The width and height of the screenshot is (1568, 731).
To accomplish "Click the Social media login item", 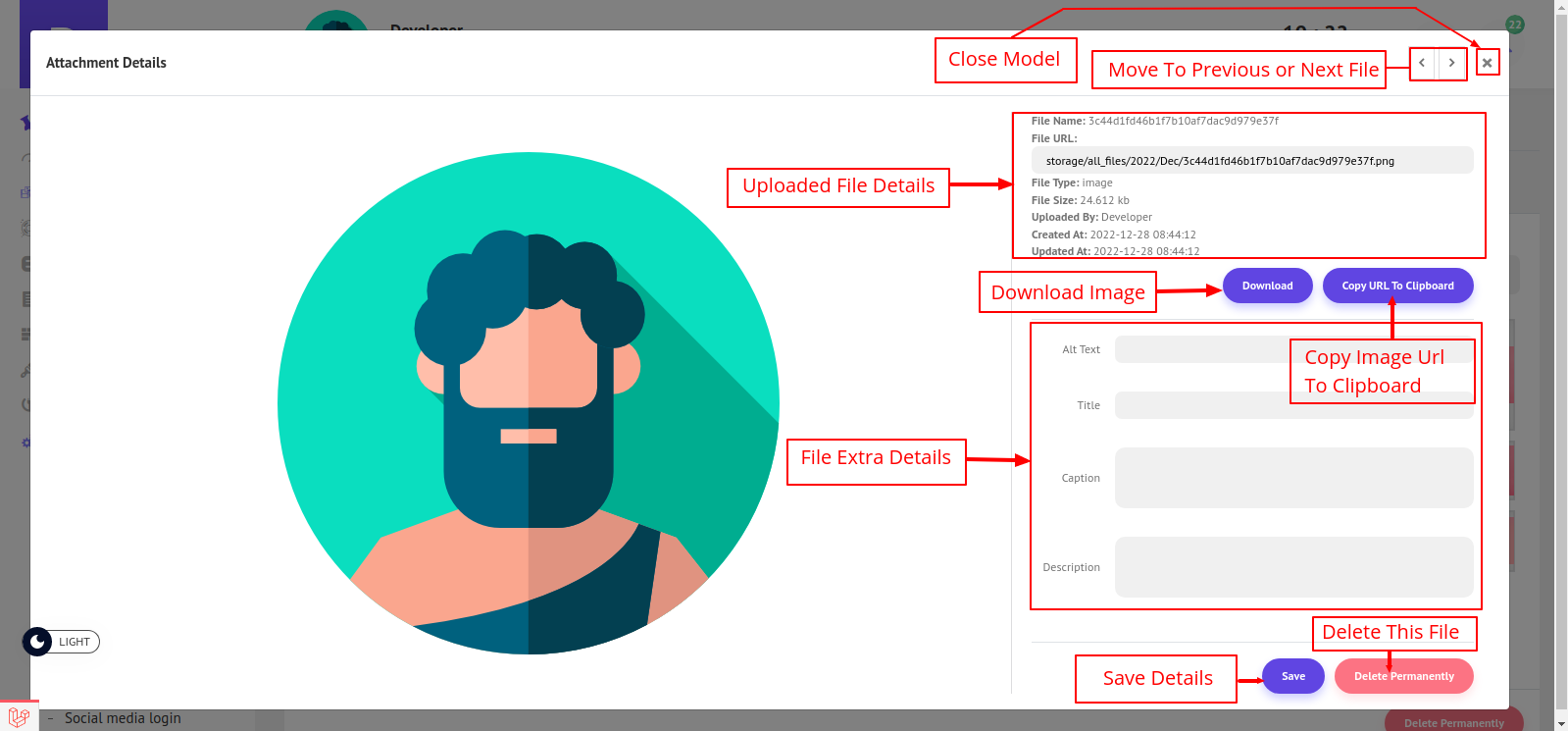I will click(123, 718).
